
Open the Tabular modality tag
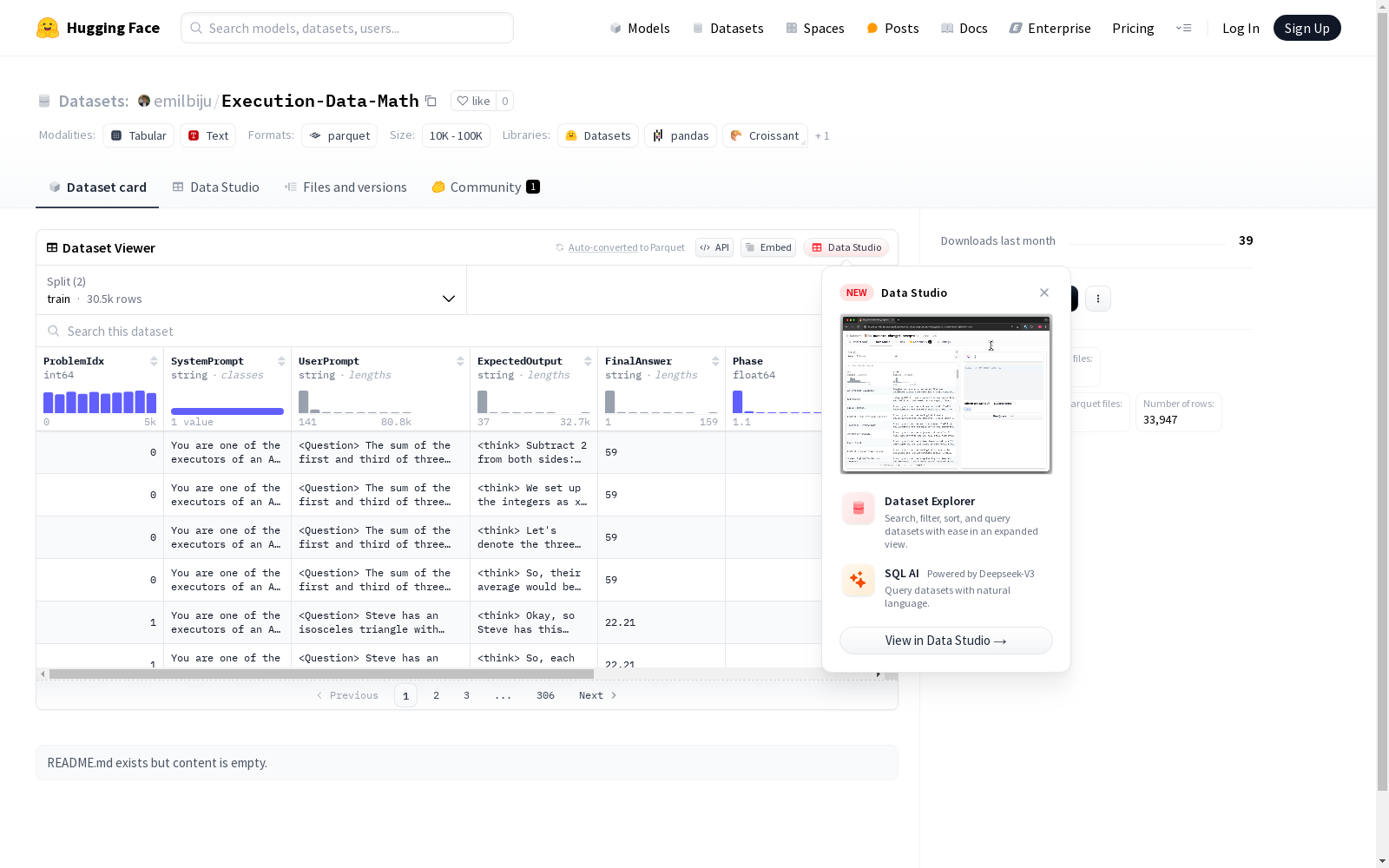click(139, 135)
